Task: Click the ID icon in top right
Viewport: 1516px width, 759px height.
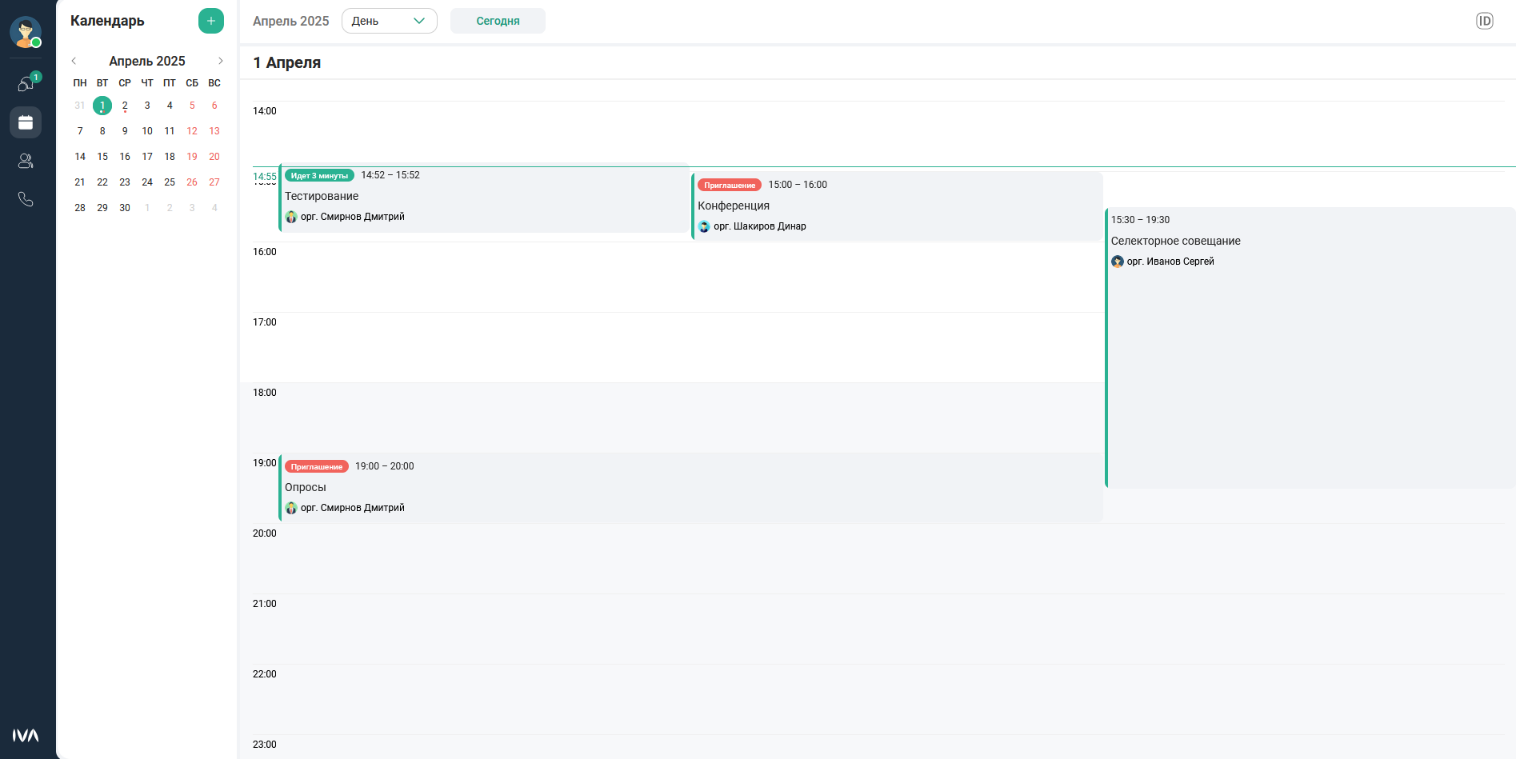Action: (1484, 21)
